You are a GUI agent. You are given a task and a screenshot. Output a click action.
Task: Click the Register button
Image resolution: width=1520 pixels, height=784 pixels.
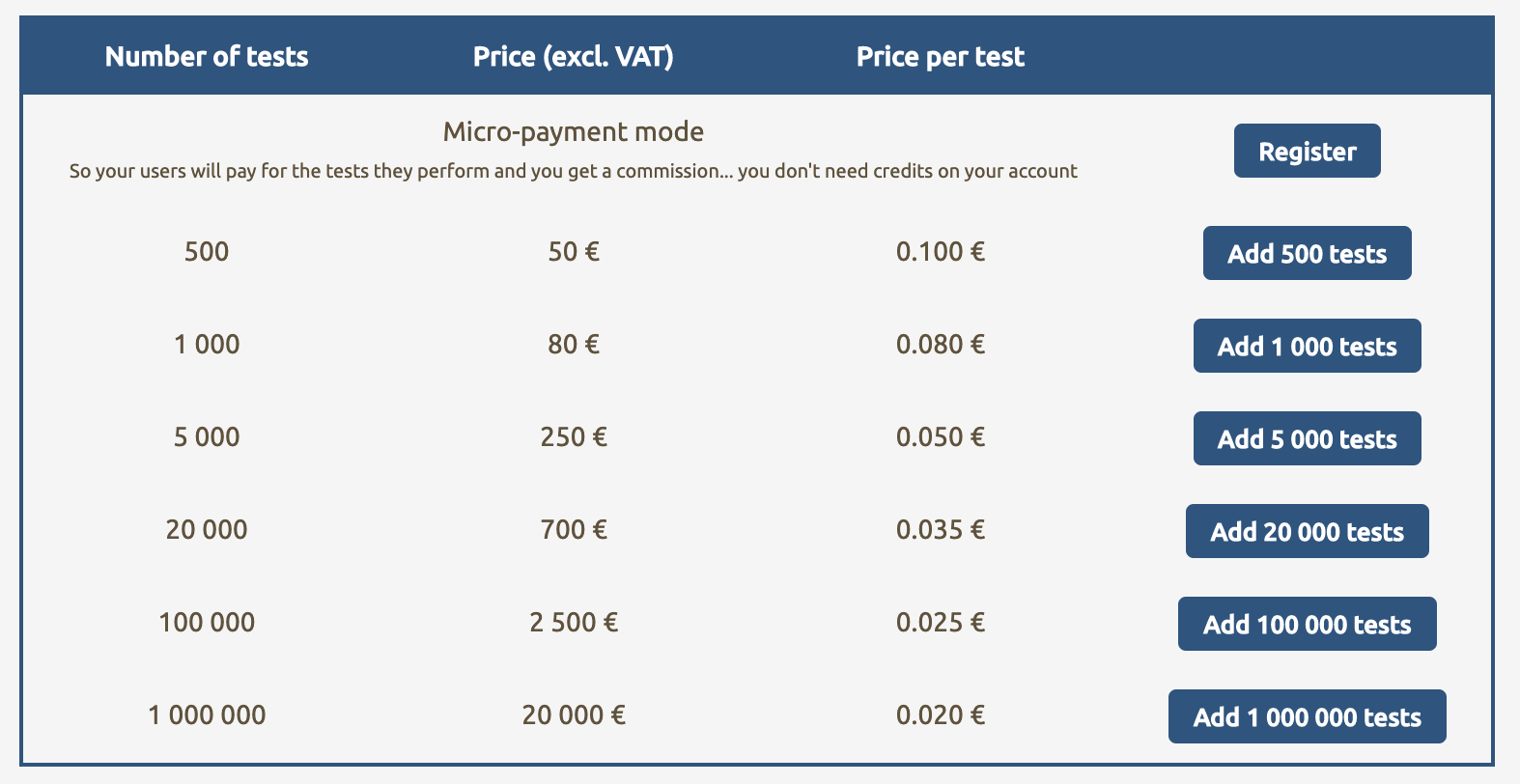[1307, 152]
